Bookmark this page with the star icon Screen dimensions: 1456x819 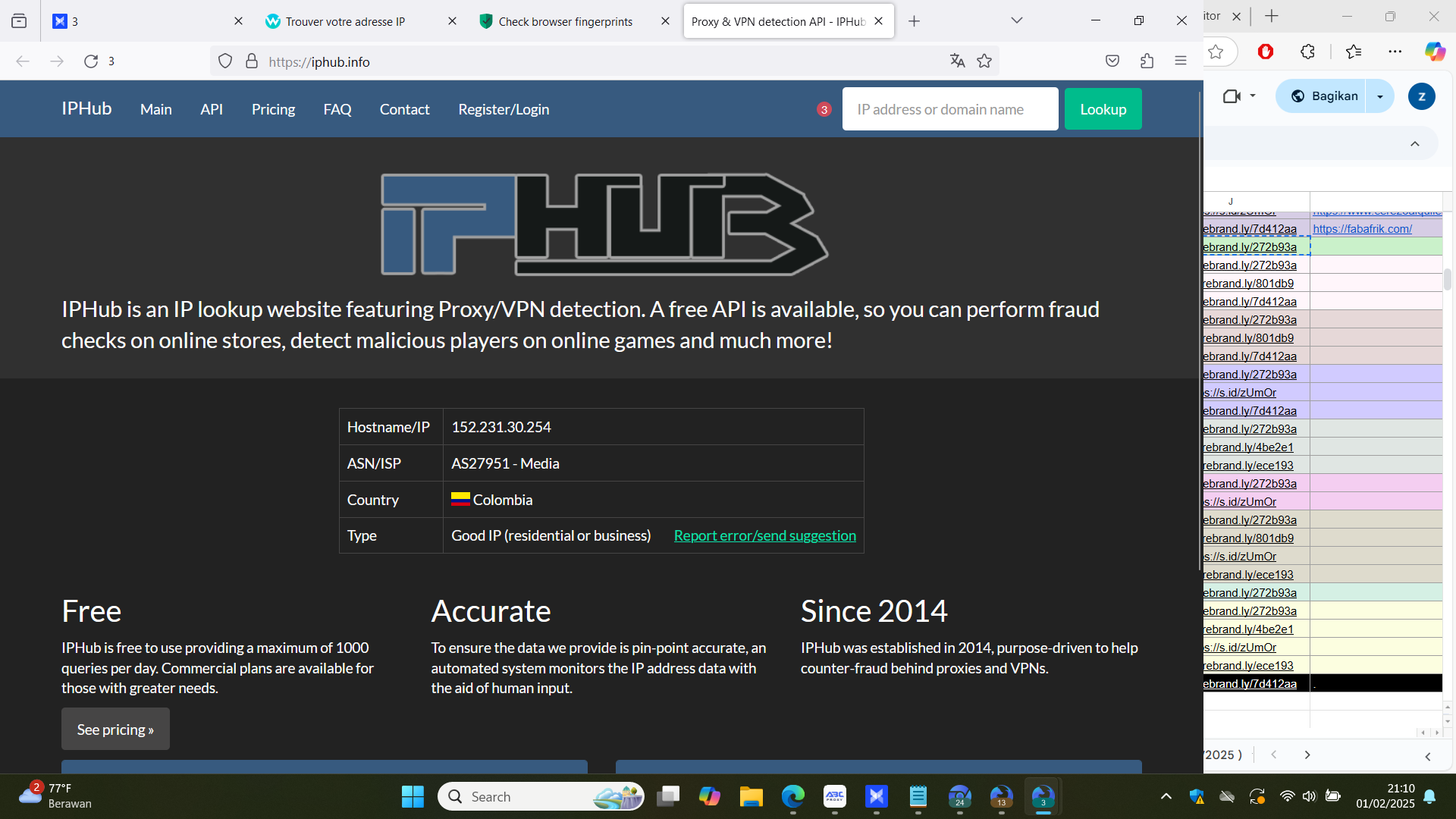coord(984,61)
